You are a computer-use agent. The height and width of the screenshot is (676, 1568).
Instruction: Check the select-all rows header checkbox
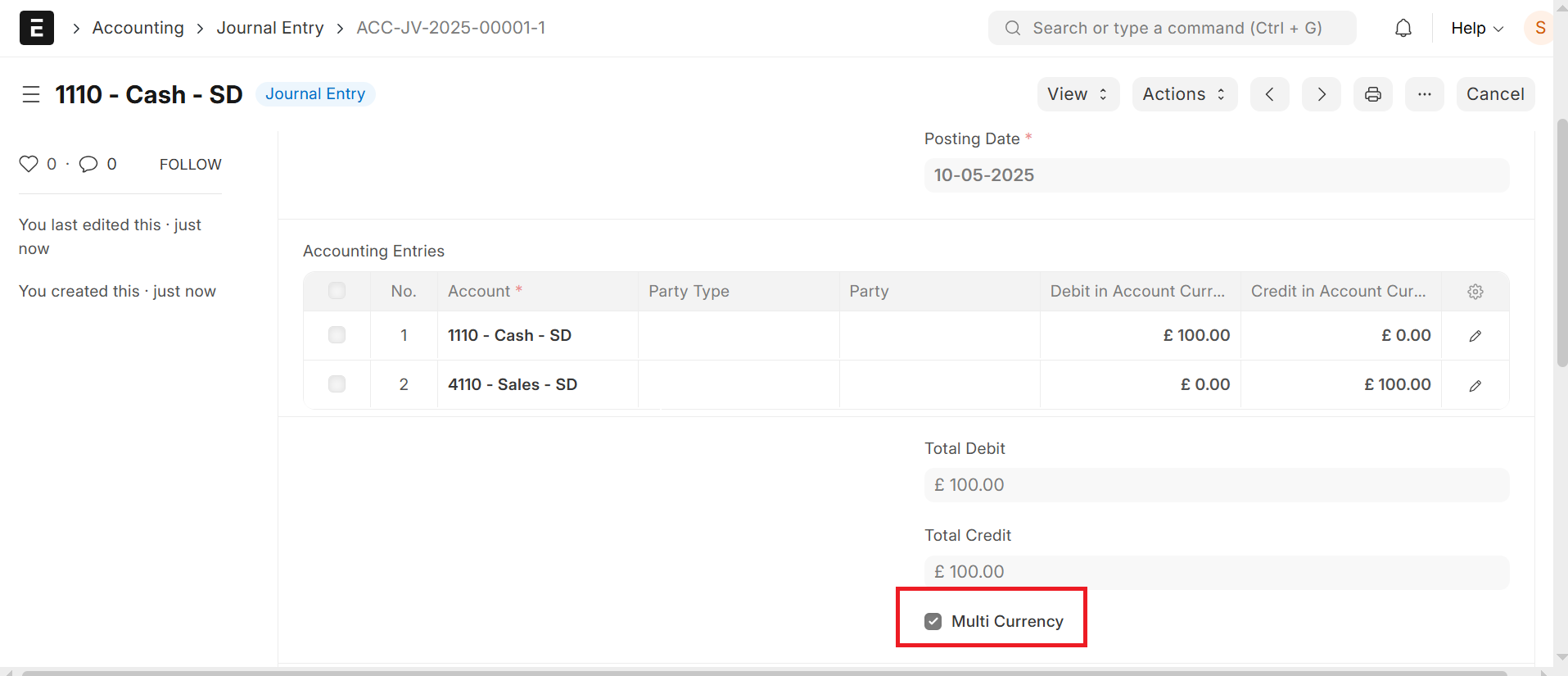(x=337, y=291)
